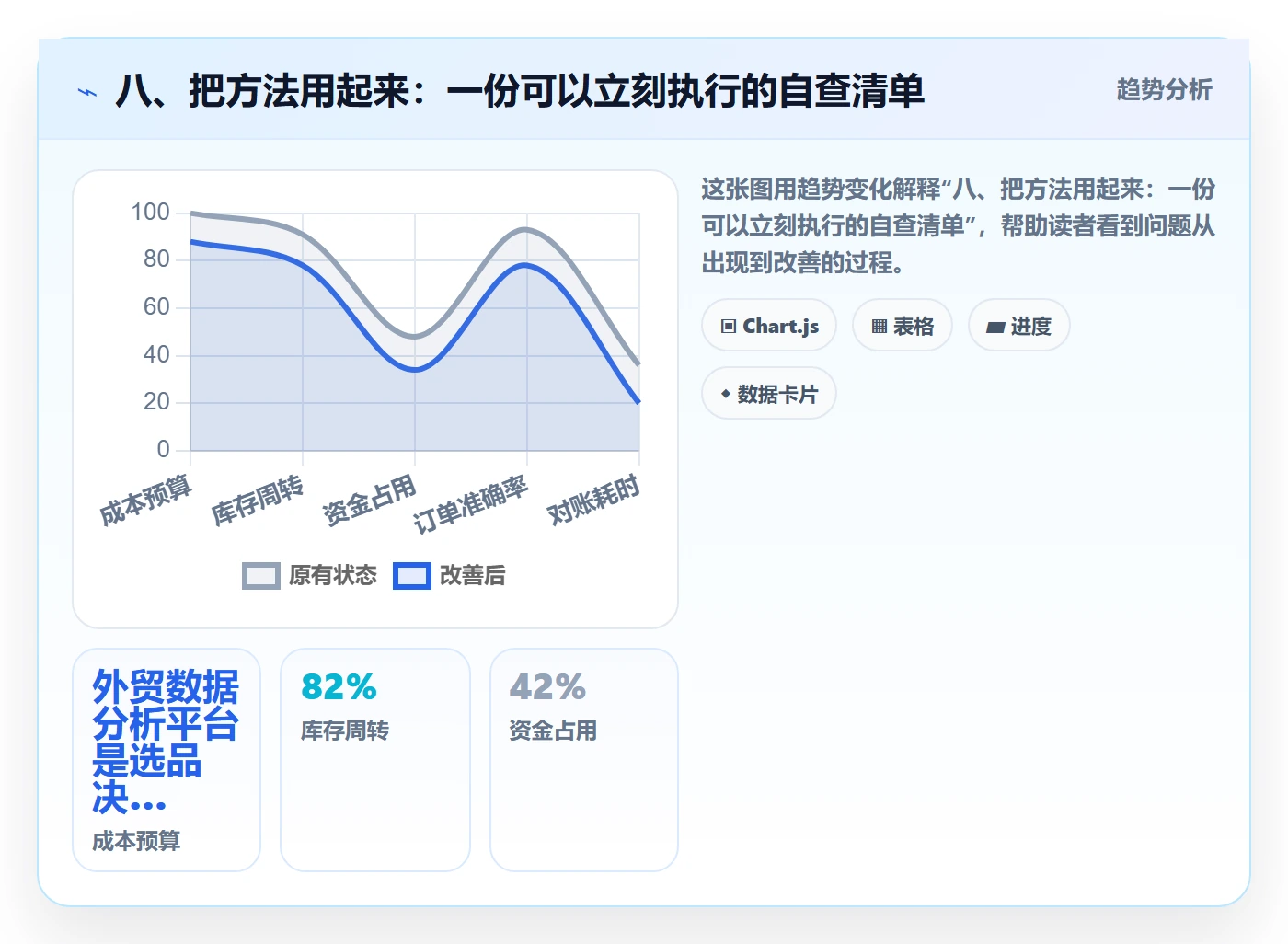Viewport: 1288px width, 944px height.
Task: Open the 外贸数据分析平台 data card
Action: coord(167,760)
